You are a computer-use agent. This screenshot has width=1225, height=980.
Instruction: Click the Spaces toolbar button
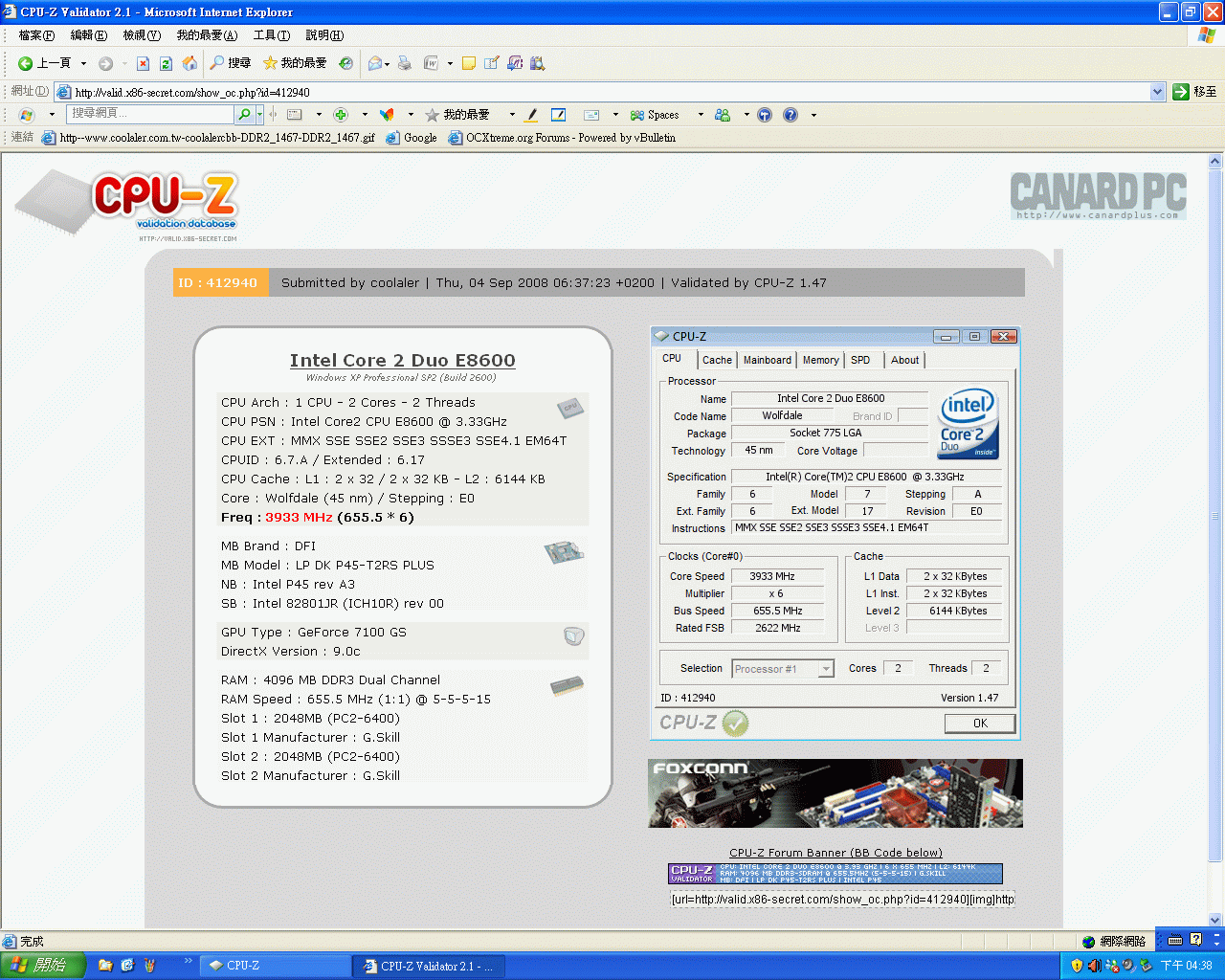point(655,115)
